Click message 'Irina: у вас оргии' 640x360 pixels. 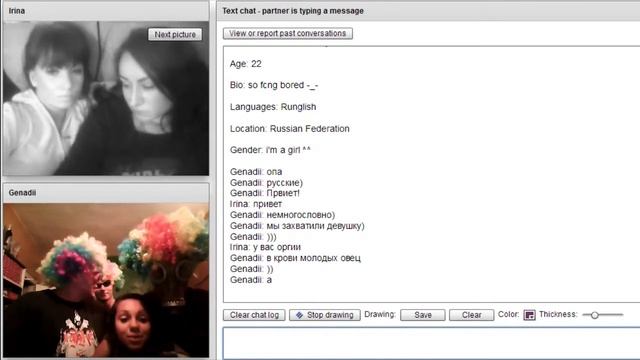click(x=265, y=247)
